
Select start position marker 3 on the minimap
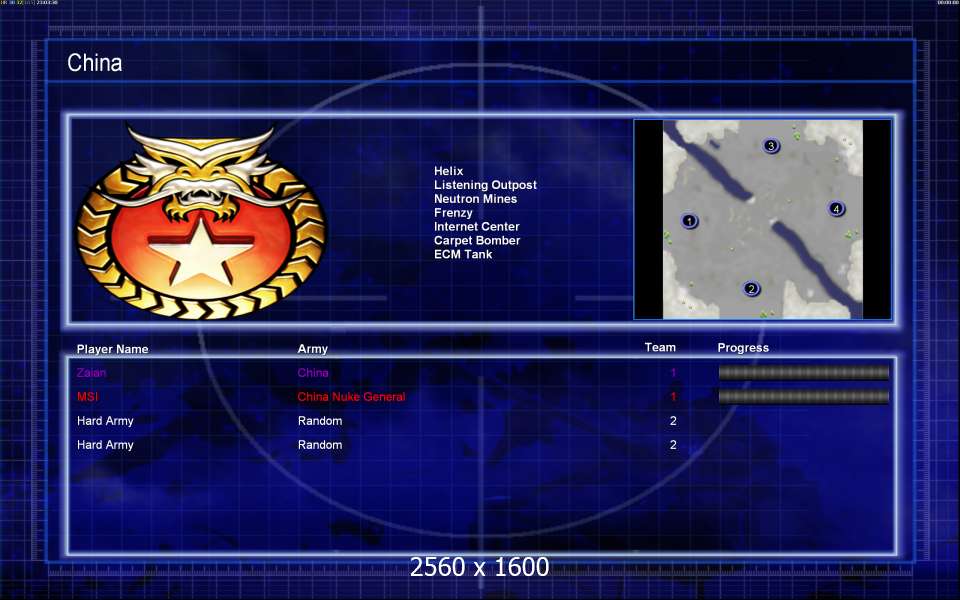pos(771,146)
